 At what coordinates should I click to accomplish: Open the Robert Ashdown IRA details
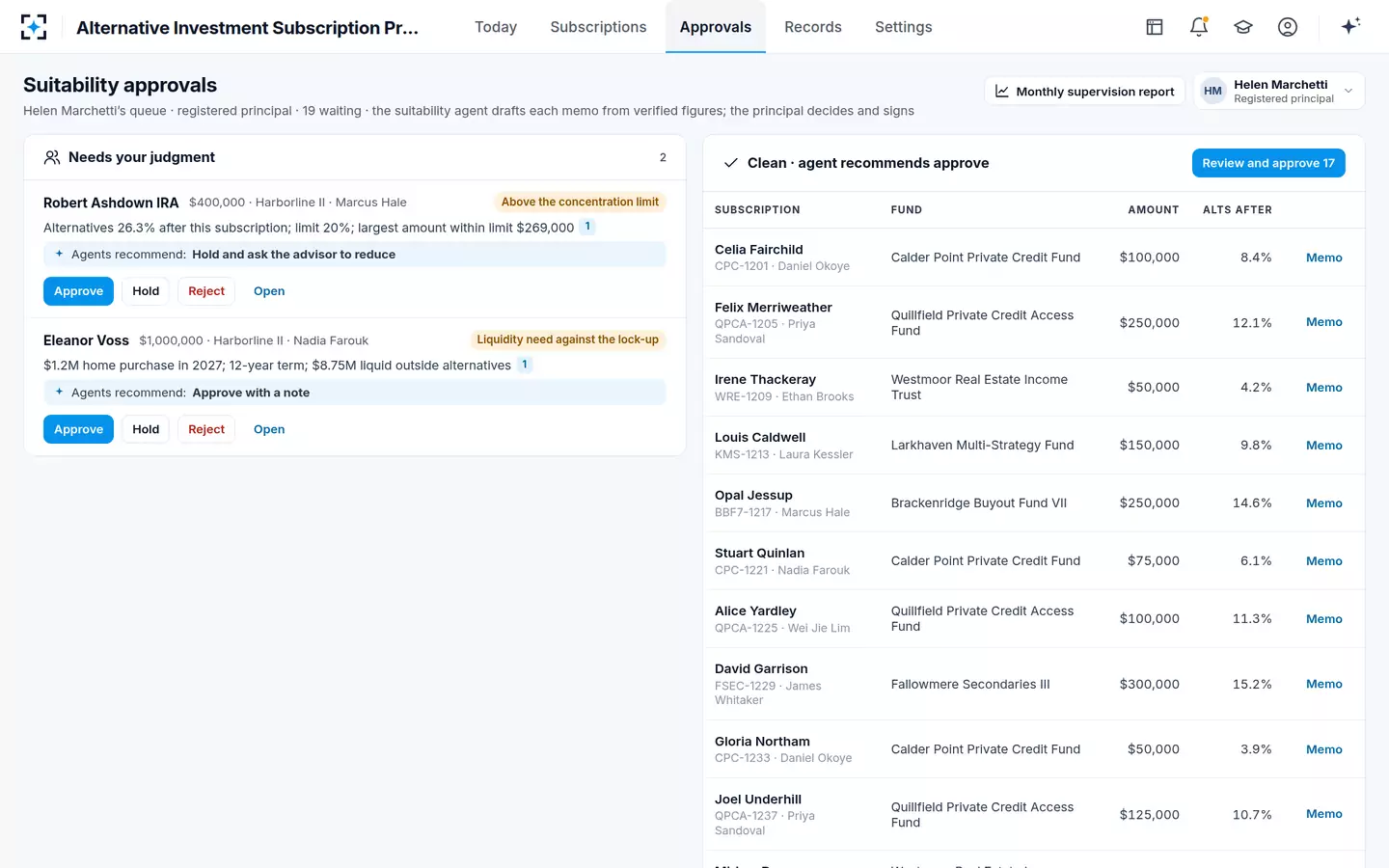[269, 291]
